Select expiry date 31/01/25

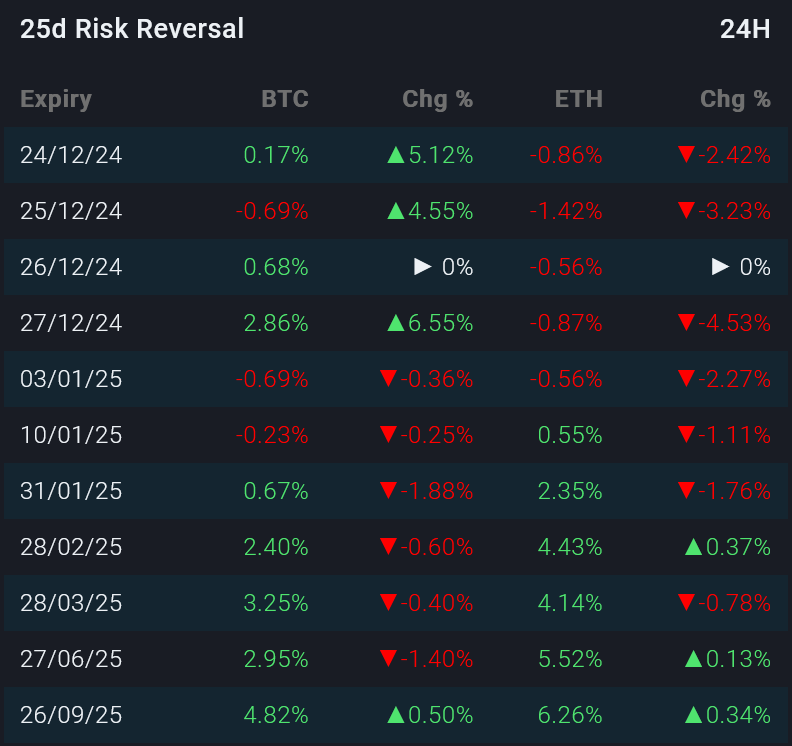71,491
